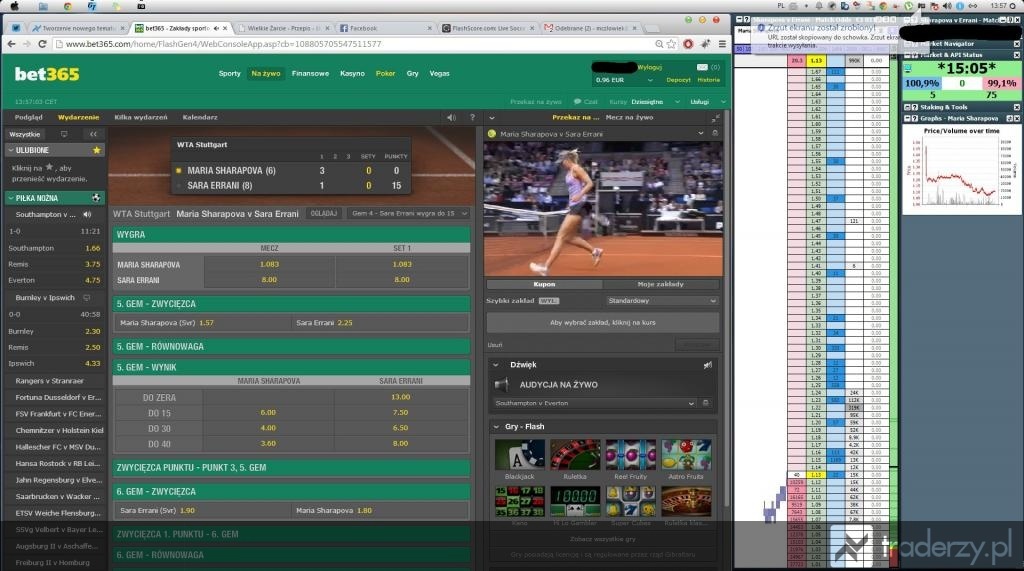Click the Wyloguj link
The image size is (1024, 571).
click(x=650, y=67)
